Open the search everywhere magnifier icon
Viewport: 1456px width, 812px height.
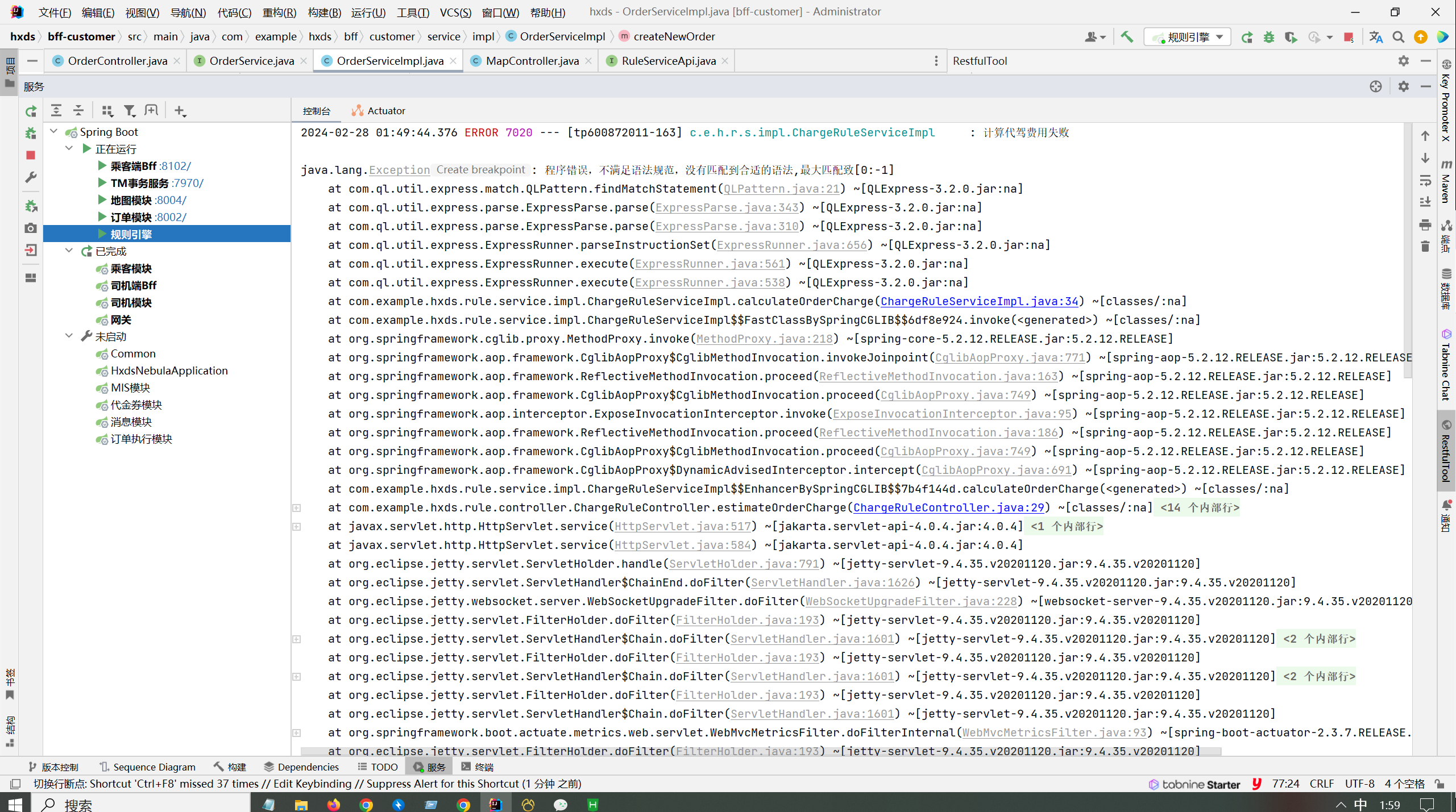pyautogui.click(x=1398, y=37)
